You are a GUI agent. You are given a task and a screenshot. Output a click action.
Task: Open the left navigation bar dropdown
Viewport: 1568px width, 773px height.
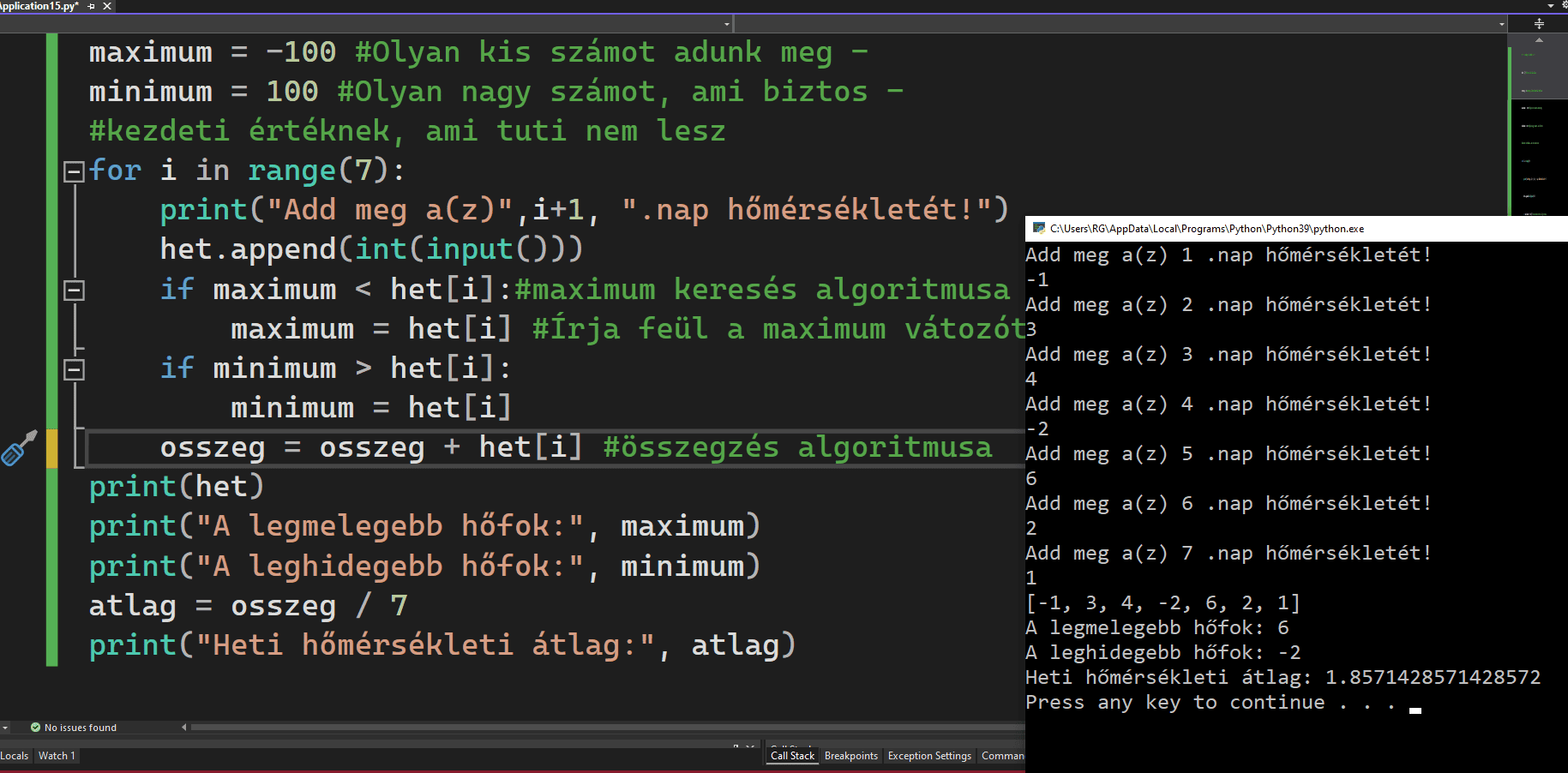tap(727, 24)
